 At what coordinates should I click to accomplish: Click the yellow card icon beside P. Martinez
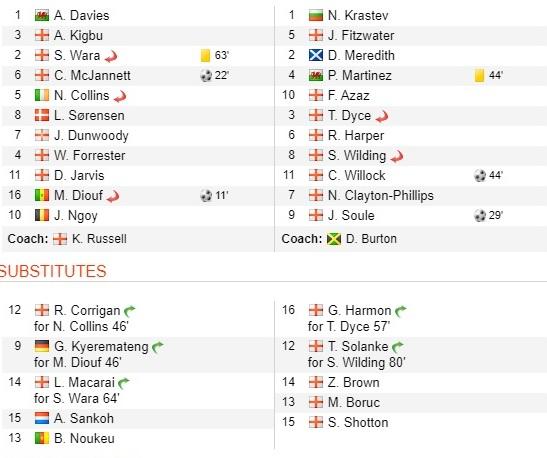click(480, 75)
